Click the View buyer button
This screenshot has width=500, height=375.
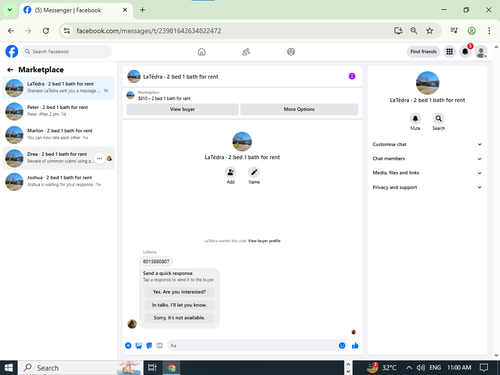coord(182,109)
